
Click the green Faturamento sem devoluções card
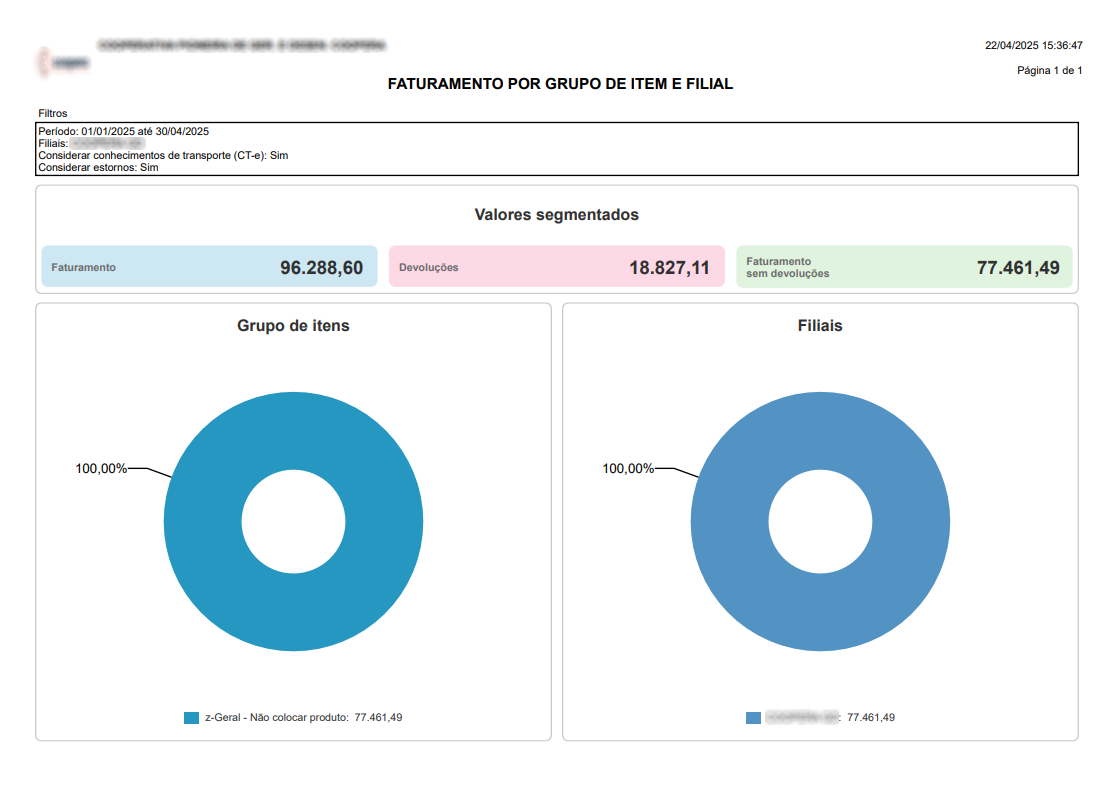pyautogui.click(x=904, y=267)
